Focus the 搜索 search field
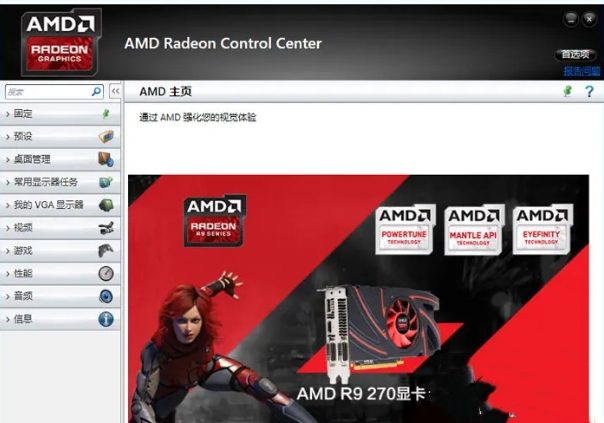Viewport: 604px width, 423px height. [x=54, y=91]
